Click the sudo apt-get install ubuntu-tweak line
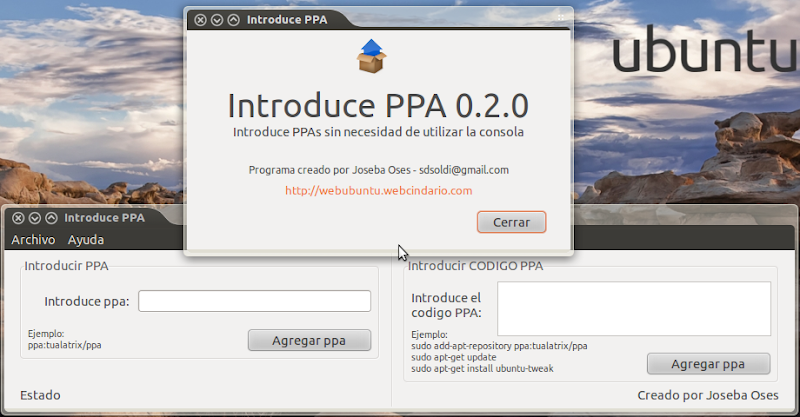The image size is (800, 417). click(x=482, y=369)
